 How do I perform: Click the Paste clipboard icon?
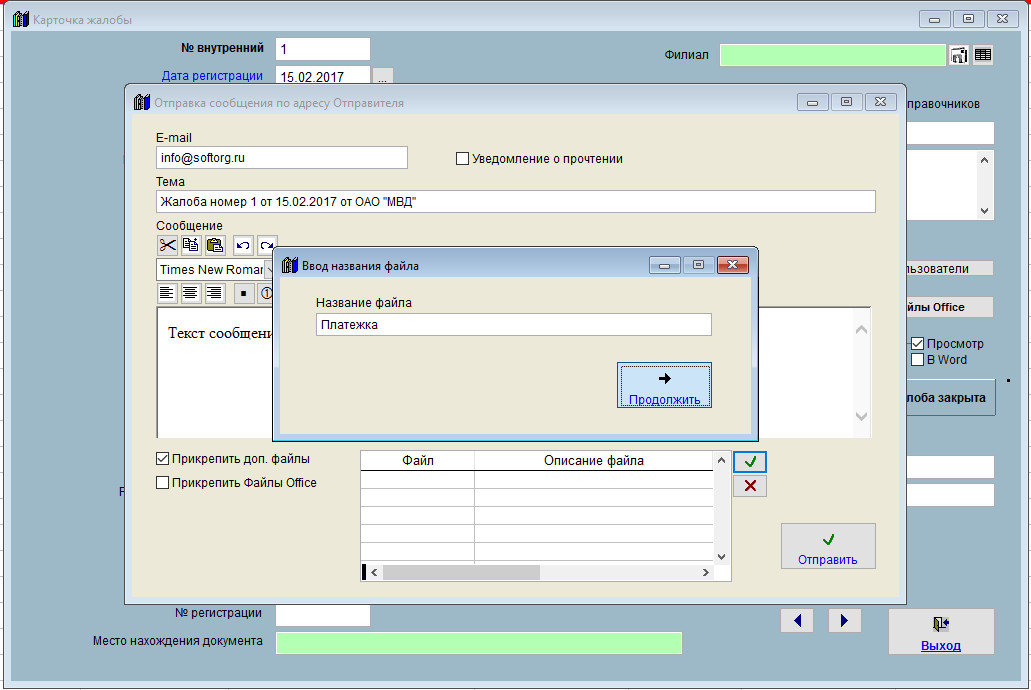click(x=215, y=245)
